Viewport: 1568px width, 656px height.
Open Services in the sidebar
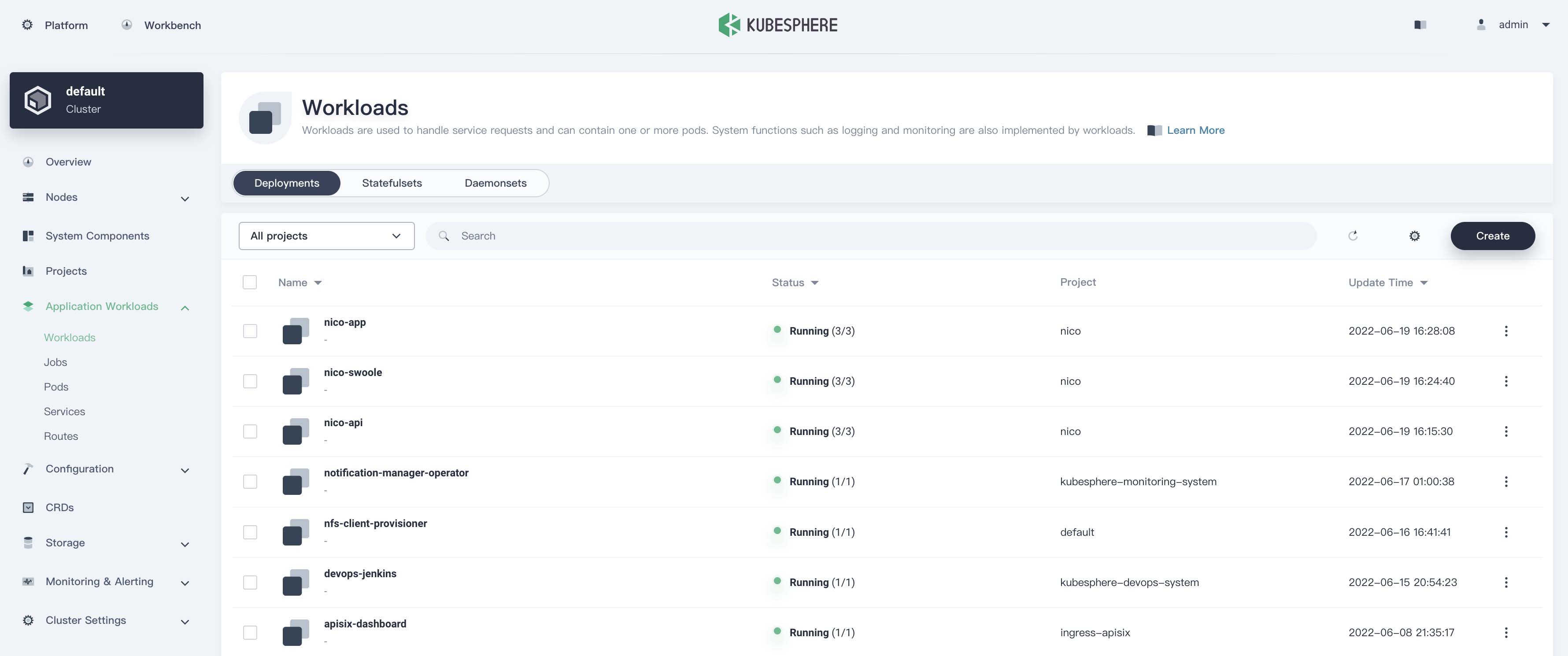click(x=64, y=412)
